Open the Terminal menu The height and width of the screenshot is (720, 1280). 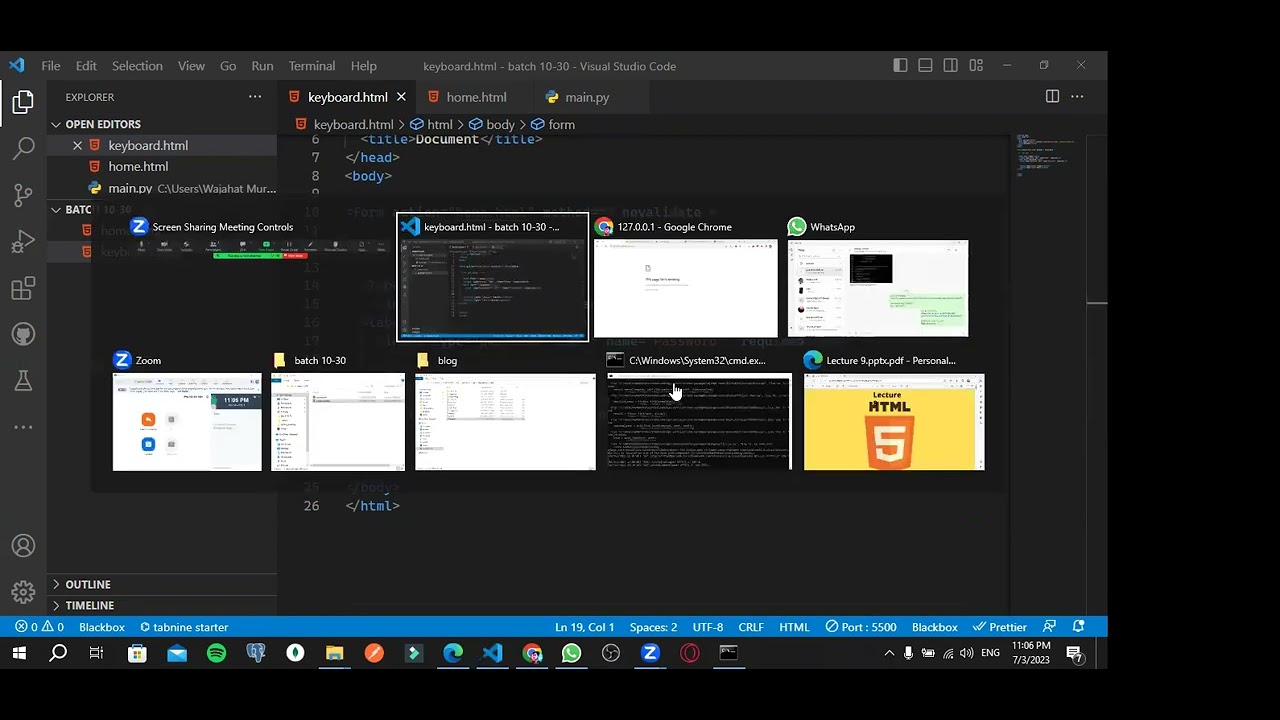(312, 66)
